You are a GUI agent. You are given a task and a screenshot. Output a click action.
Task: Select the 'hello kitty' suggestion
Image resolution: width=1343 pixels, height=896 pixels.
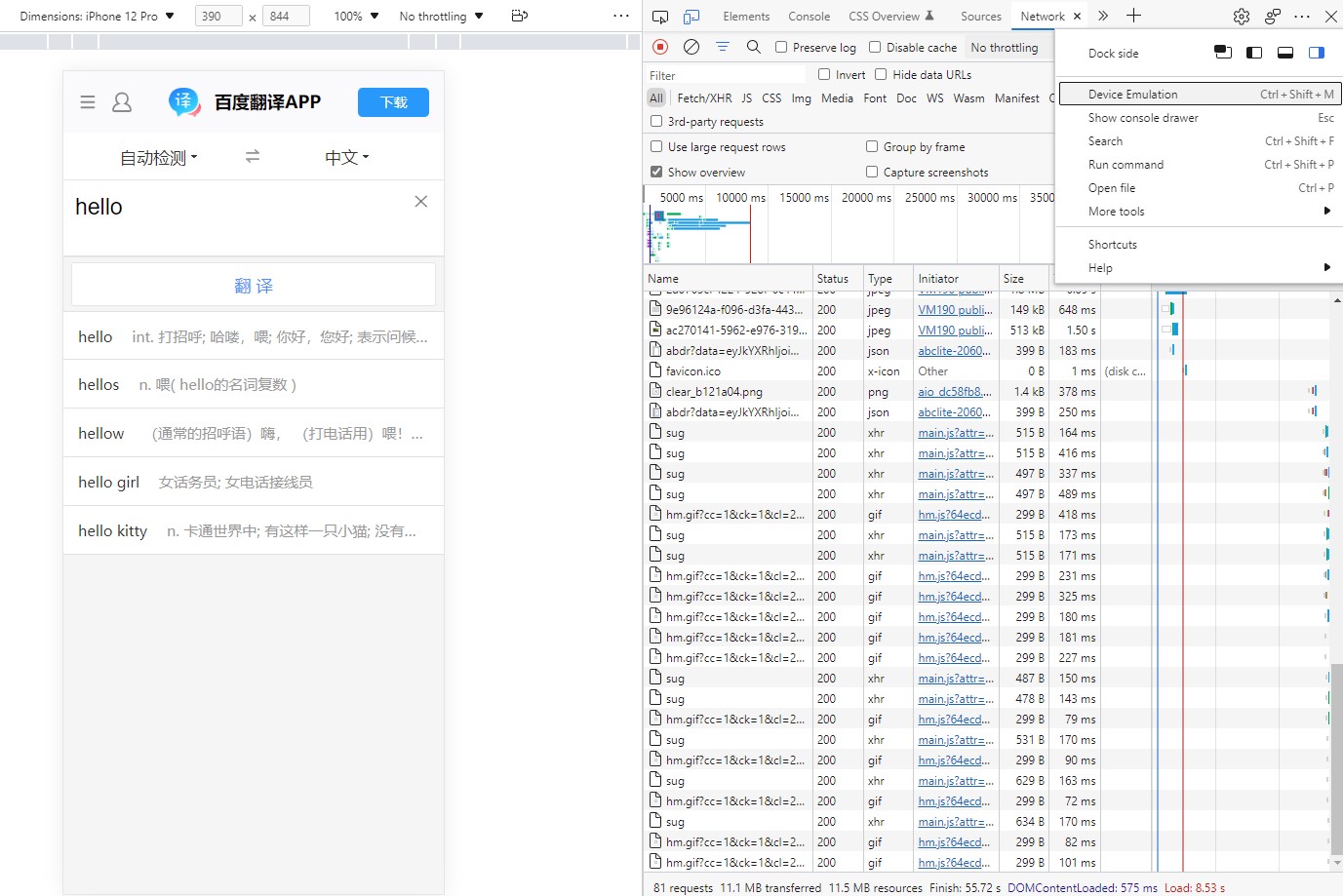254,530
